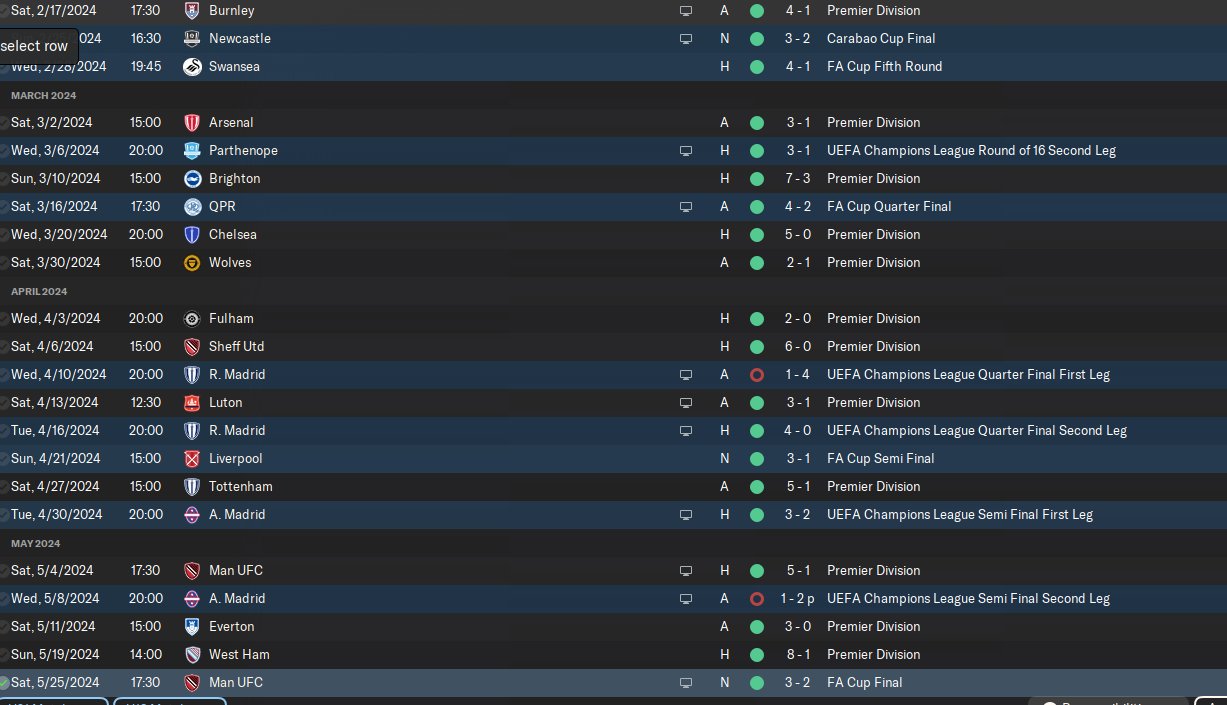Click red loss indicator for R. Madrid first leg

tap(757, 375)
